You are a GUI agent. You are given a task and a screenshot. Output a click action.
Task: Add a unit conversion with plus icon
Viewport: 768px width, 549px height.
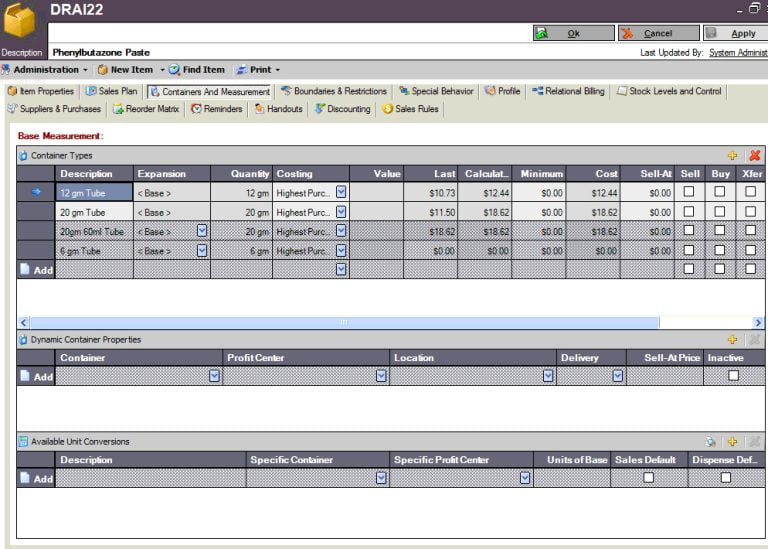732,441
